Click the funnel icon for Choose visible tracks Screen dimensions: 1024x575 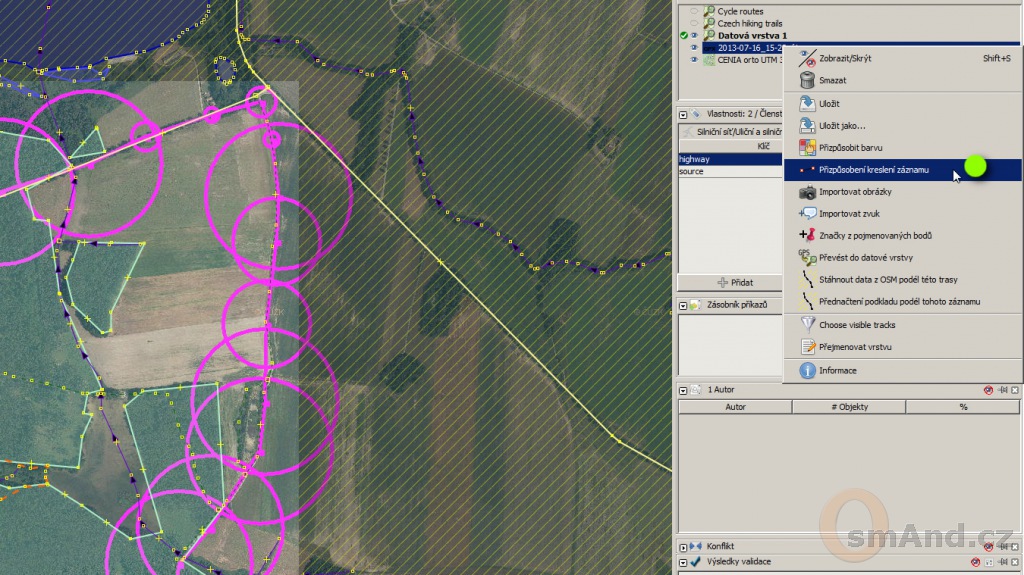(808, 325)
